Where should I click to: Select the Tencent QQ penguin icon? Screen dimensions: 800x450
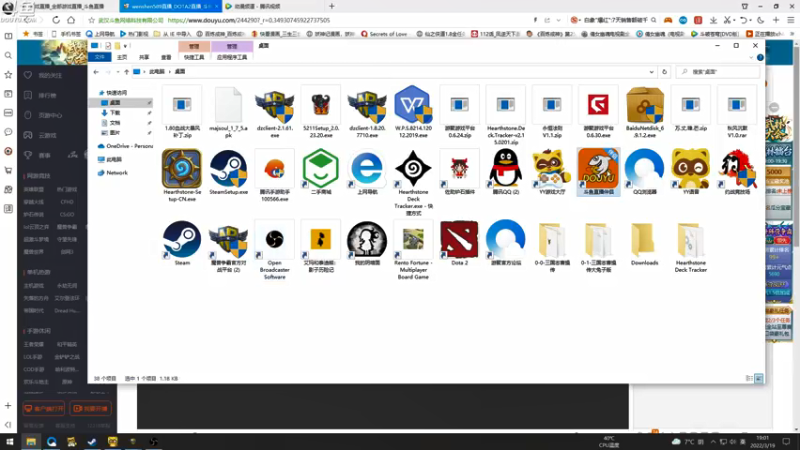pyautogui.click(x=505, y=169)
